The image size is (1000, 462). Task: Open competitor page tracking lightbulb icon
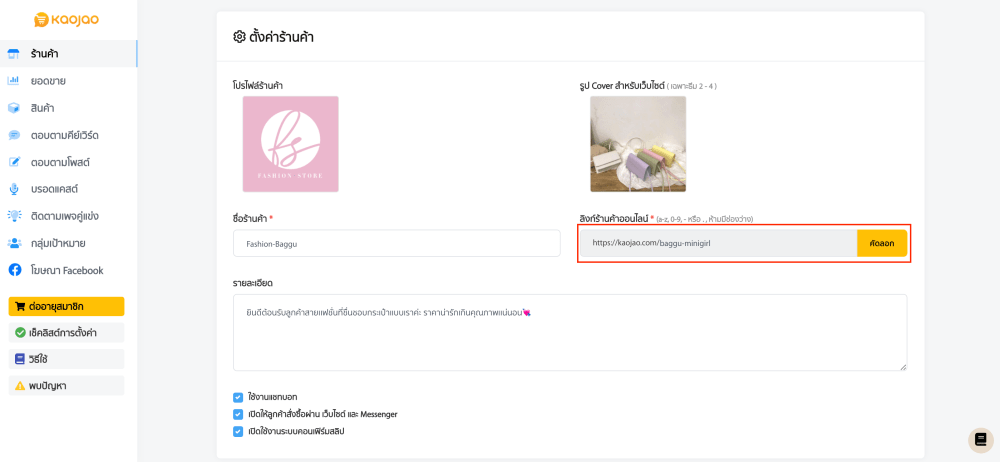click(x=14, y=216)
